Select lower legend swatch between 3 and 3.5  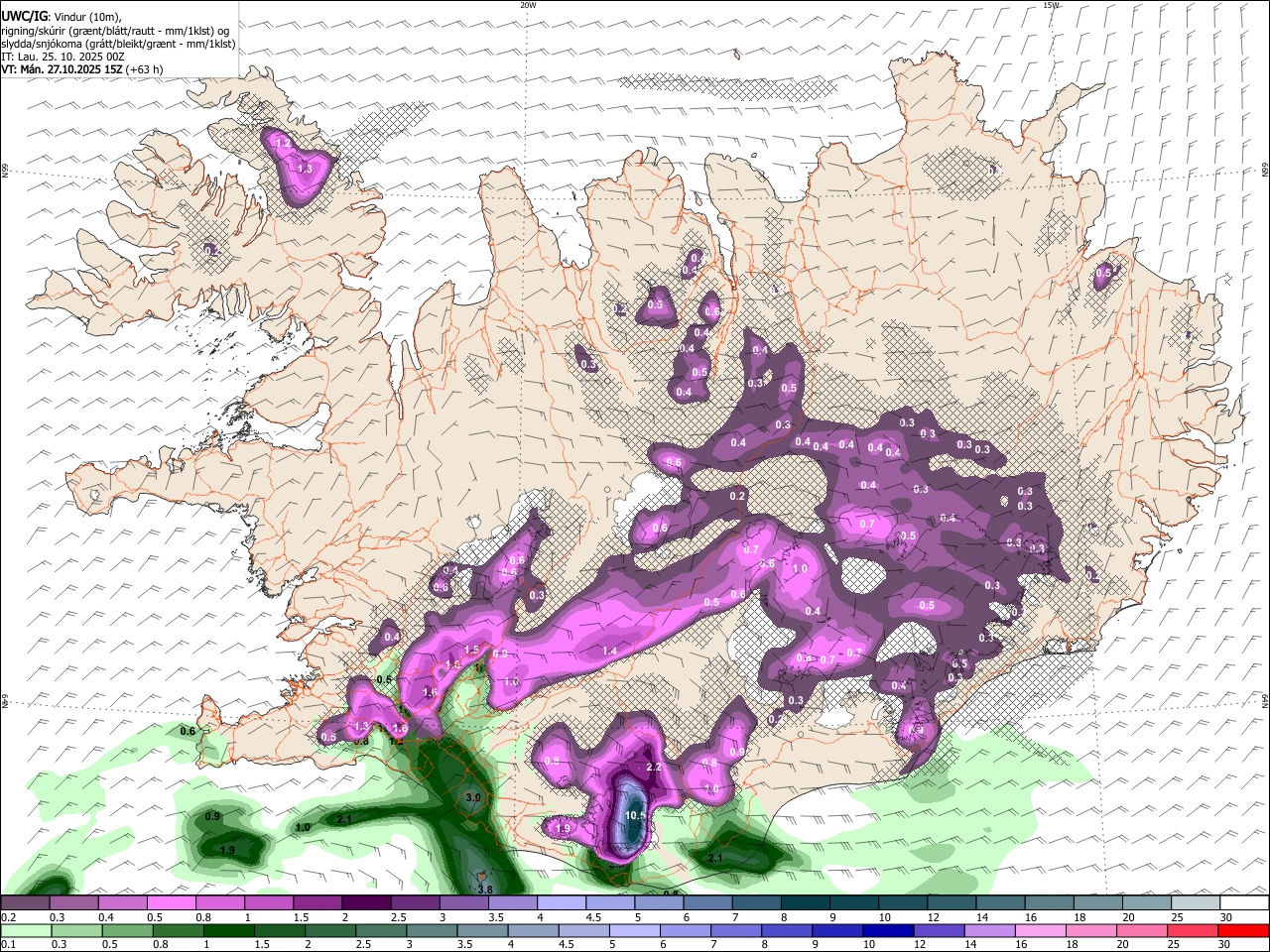432,930
